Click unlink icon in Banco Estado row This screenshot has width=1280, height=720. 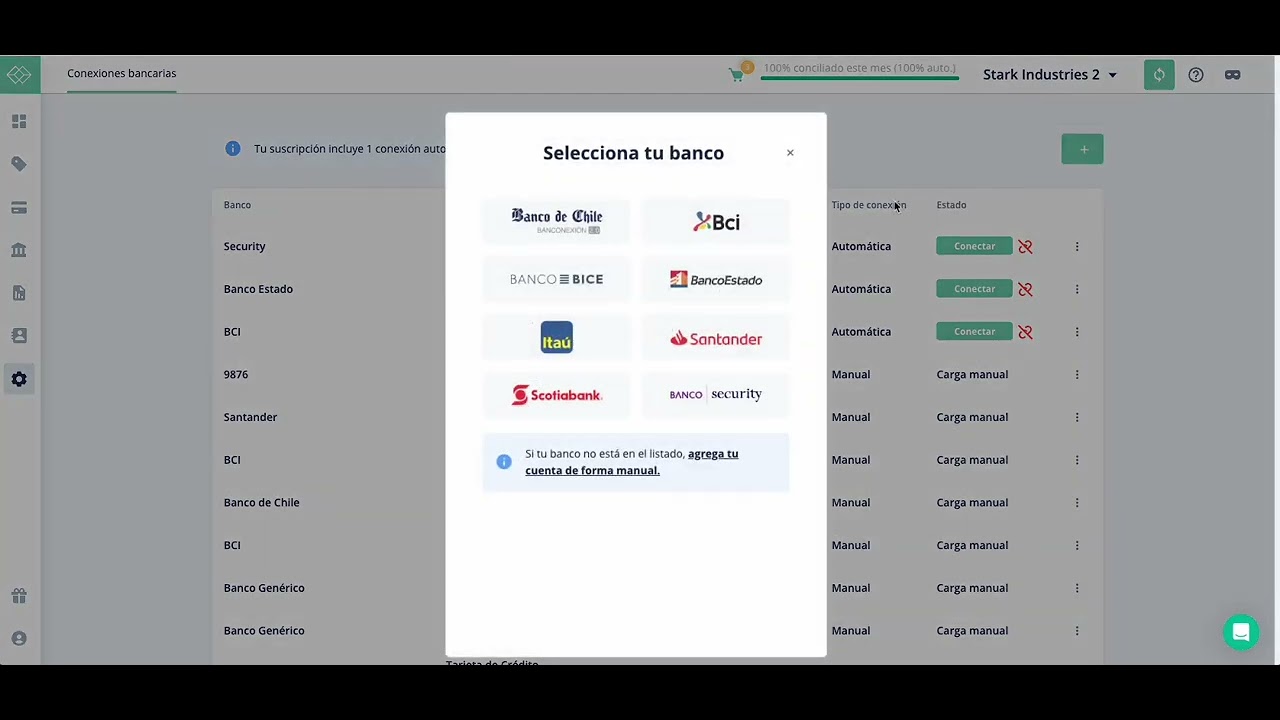point(1025,289)
